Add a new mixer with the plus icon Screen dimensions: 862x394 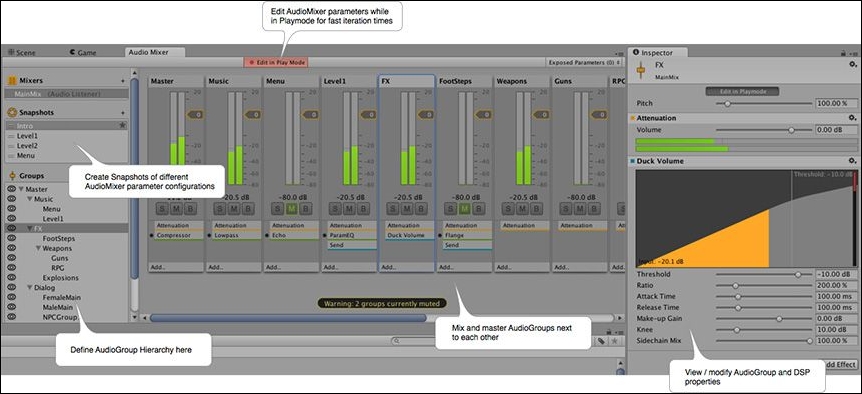tap(123, 81)
